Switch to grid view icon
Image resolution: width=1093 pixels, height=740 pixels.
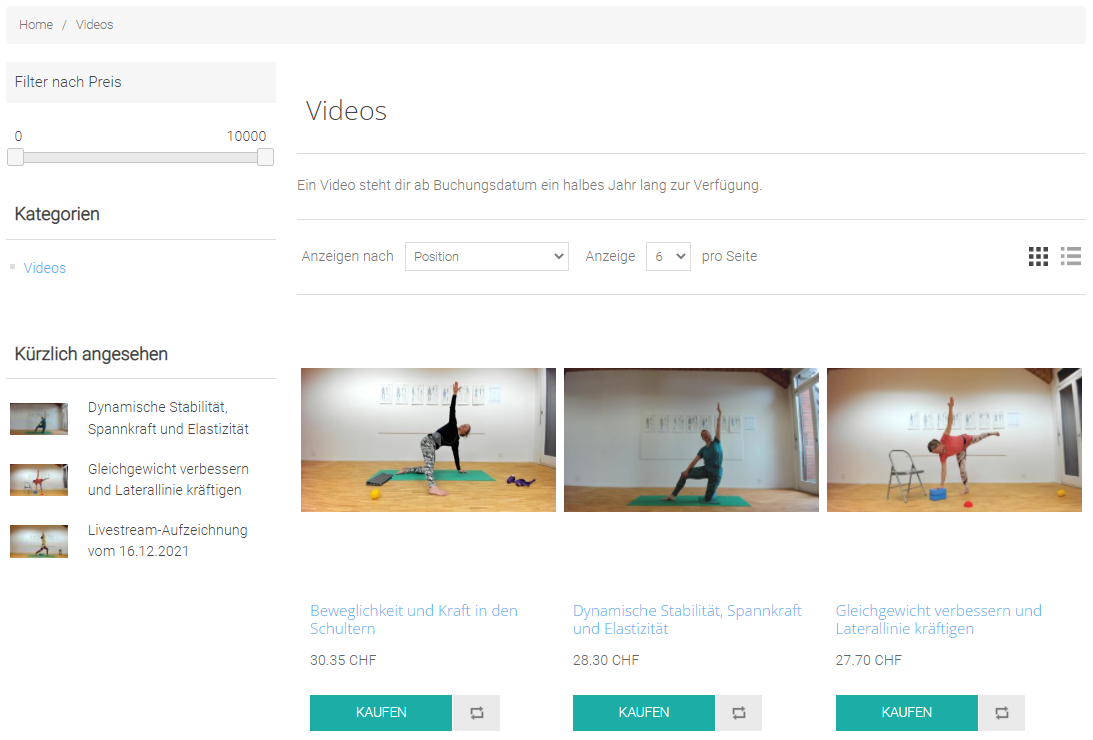pos(1038,256)
